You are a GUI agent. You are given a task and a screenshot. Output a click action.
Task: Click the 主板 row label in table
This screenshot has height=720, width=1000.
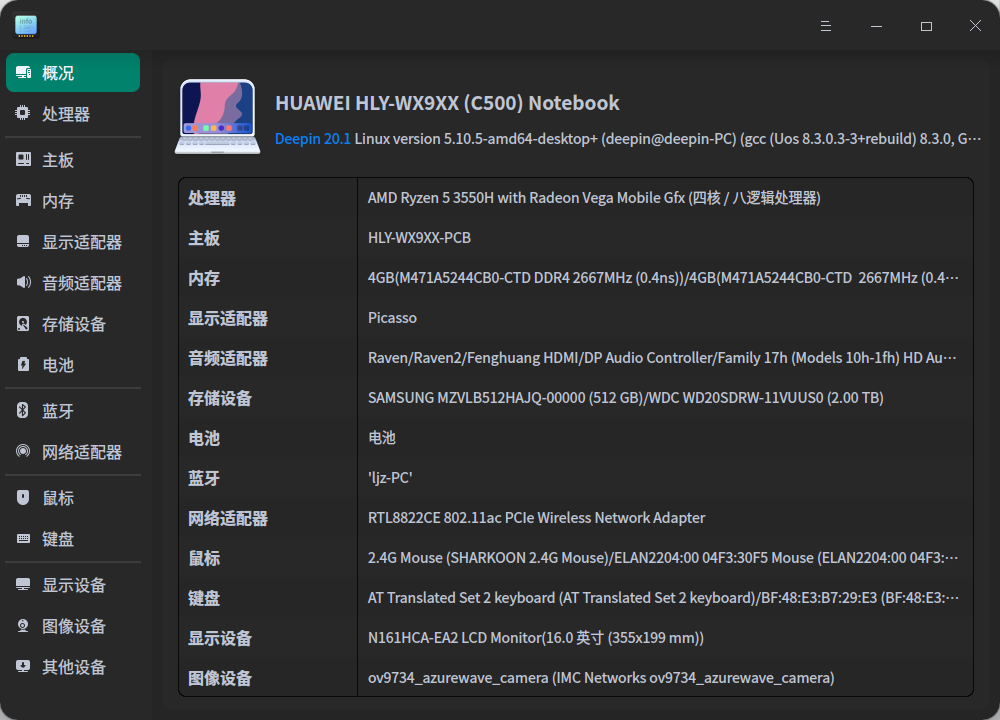(204, 239)
